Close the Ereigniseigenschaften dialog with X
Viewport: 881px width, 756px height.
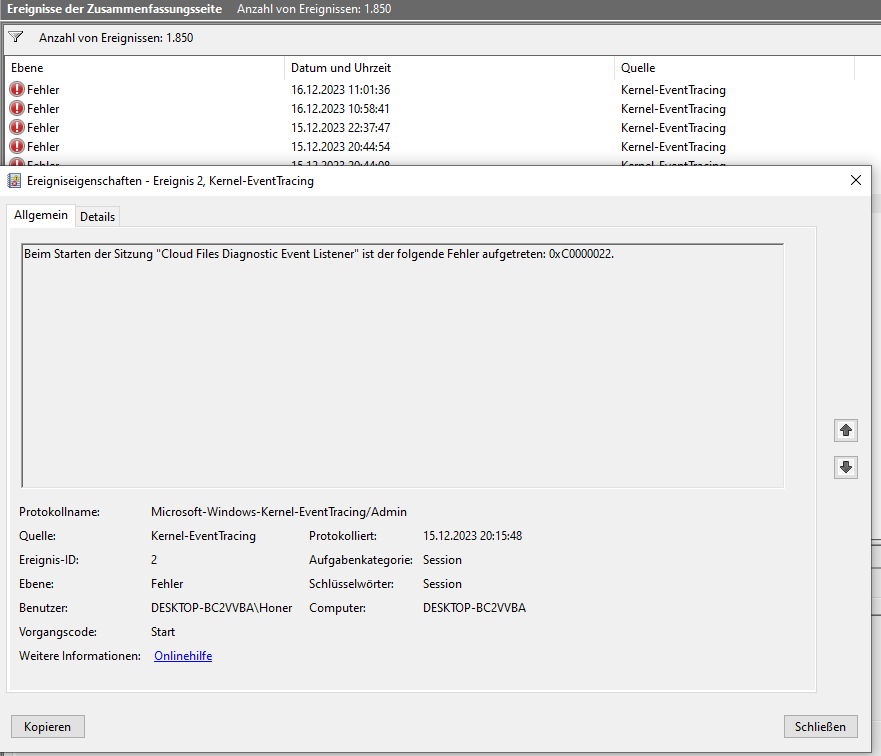856,180
